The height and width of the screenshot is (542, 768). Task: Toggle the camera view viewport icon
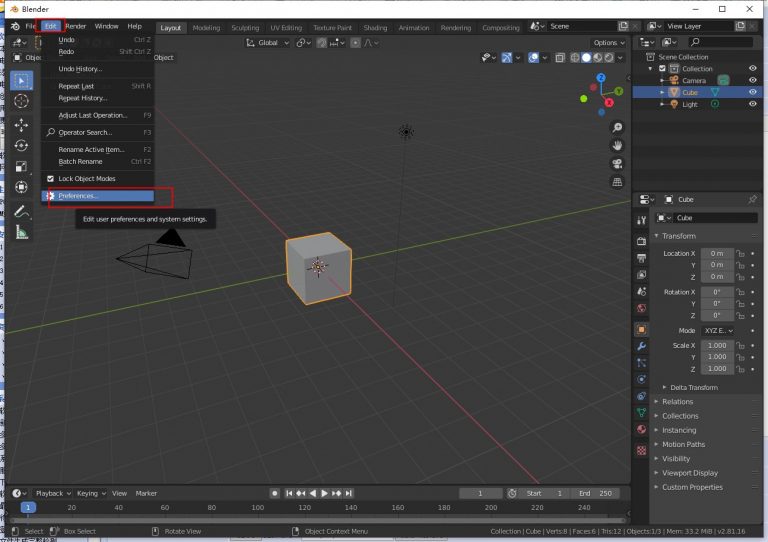pos(617,164)
